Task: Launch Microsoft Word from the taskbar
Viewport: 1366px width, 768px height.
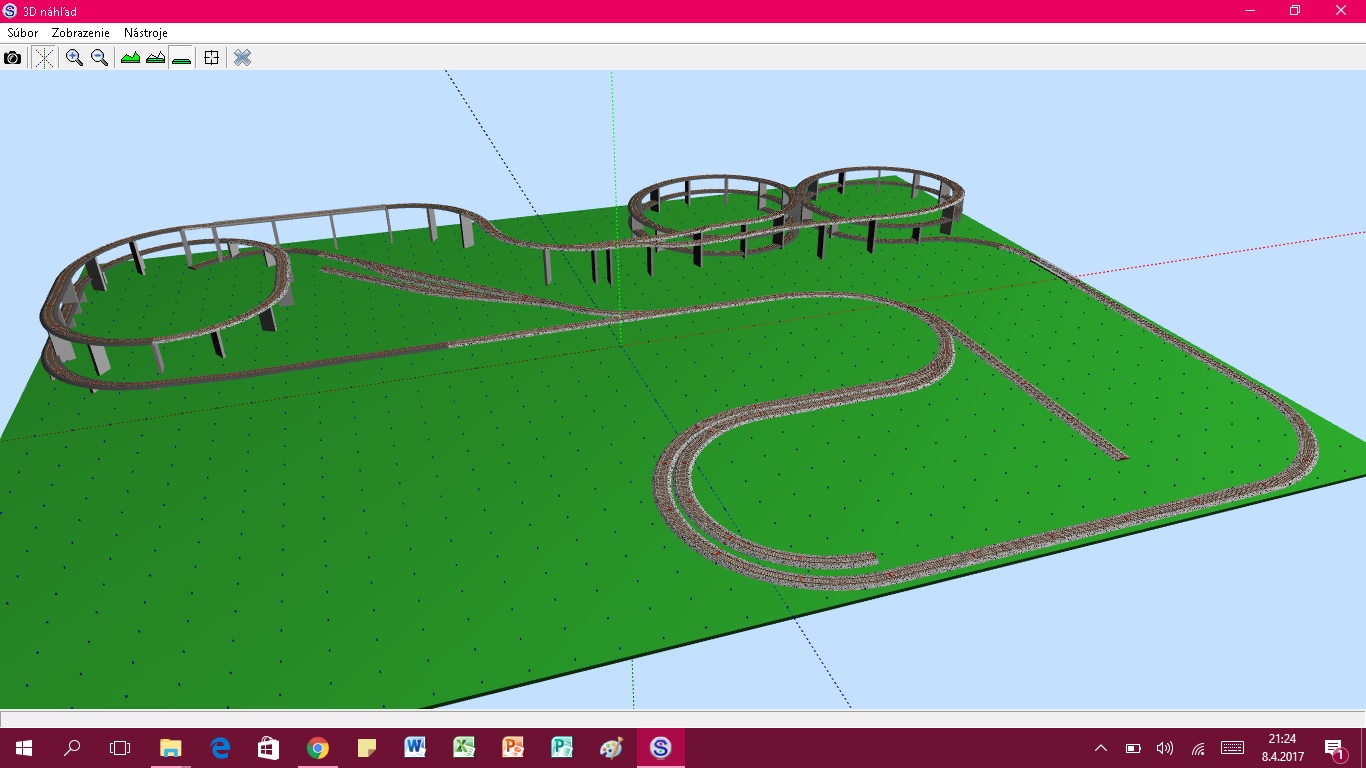Action: 415,748
